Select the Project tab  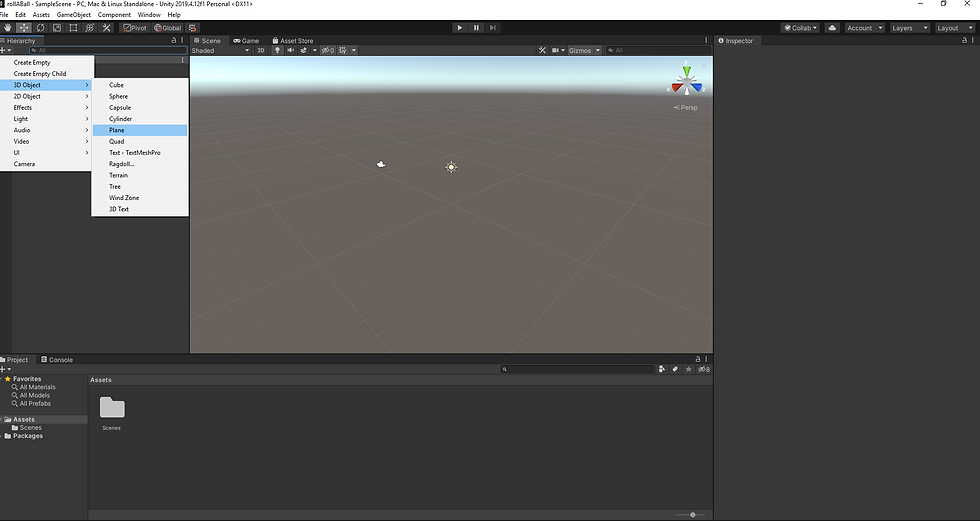[14, 360]
